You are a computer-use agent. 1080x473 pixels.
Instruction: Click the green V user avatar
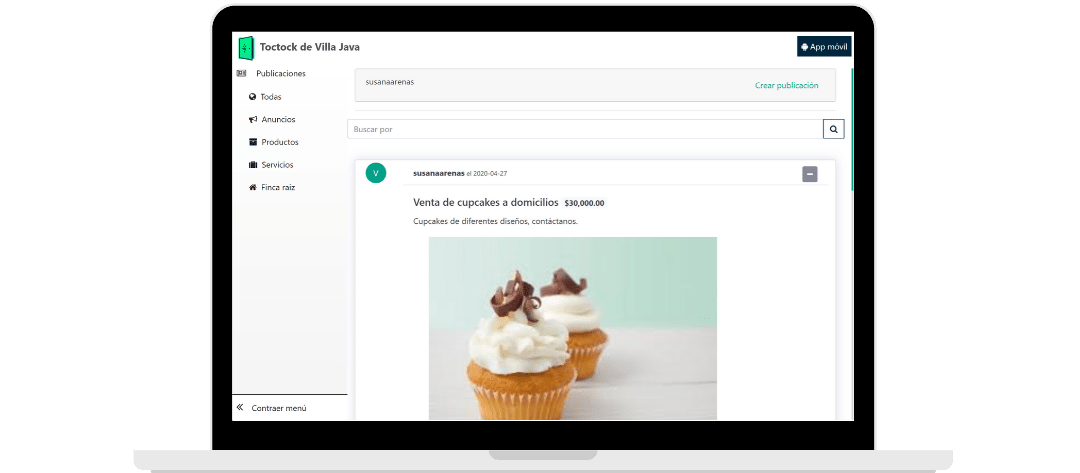pos(376,173)
